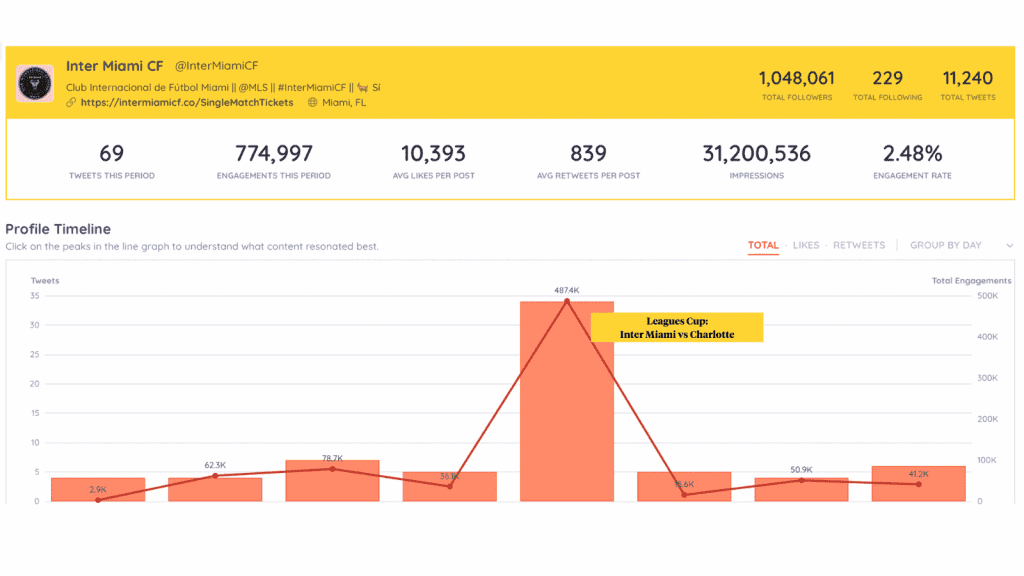1024x576 pixels.
Task: Click the 62.3K data point on the line
Action: point(216,476)
